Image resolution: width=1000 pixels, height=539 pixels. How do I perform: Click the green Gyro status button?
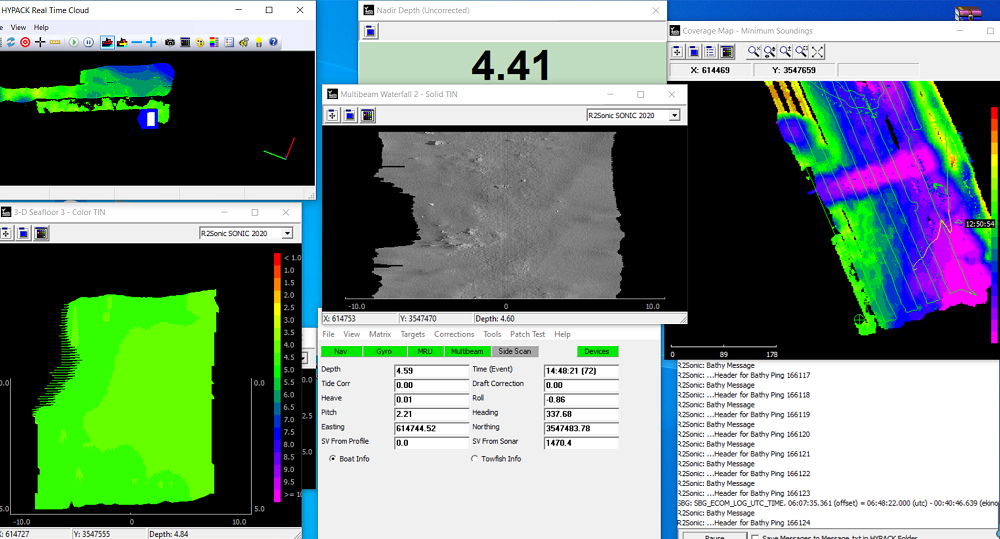384,351
